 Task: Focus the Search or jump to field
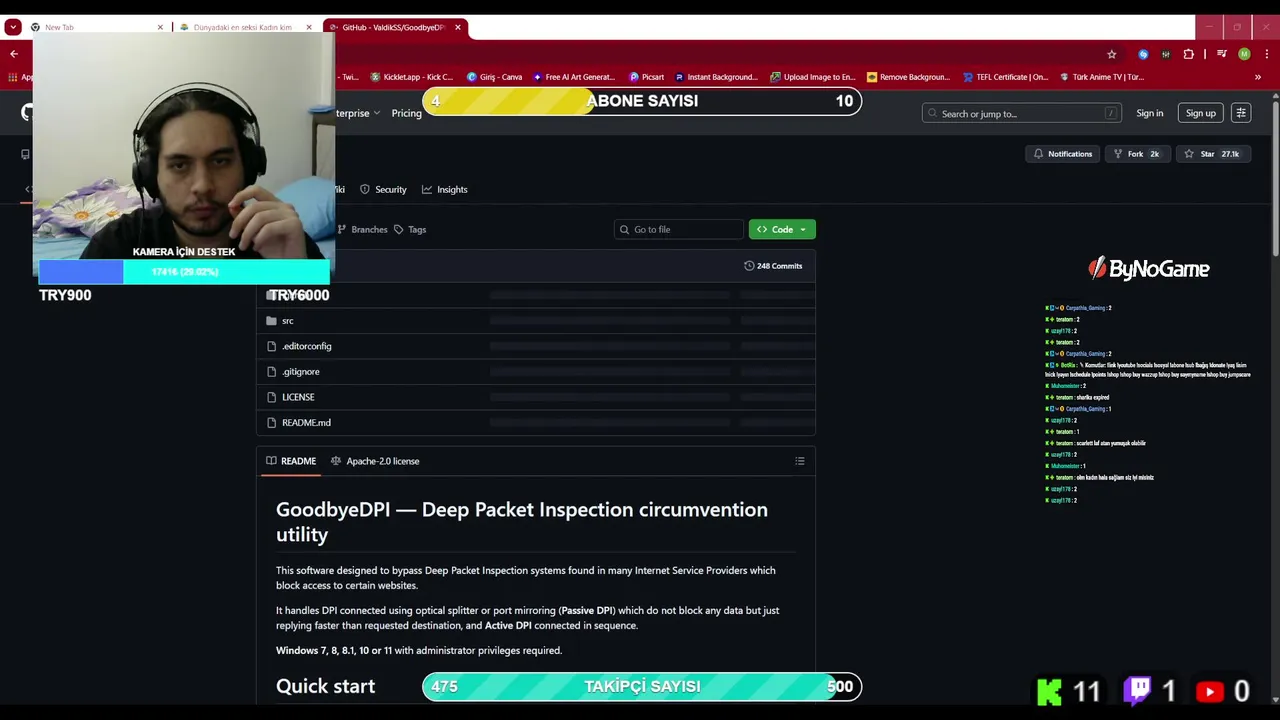(1021, 113)
